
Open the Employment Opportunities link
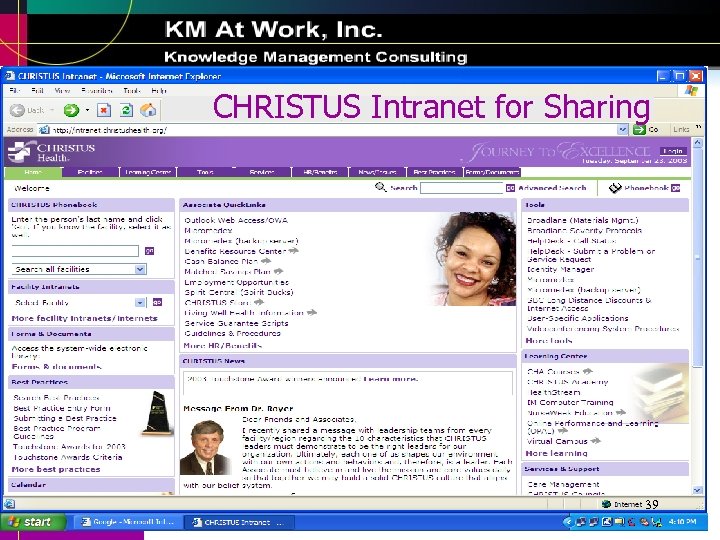point(236,282)
